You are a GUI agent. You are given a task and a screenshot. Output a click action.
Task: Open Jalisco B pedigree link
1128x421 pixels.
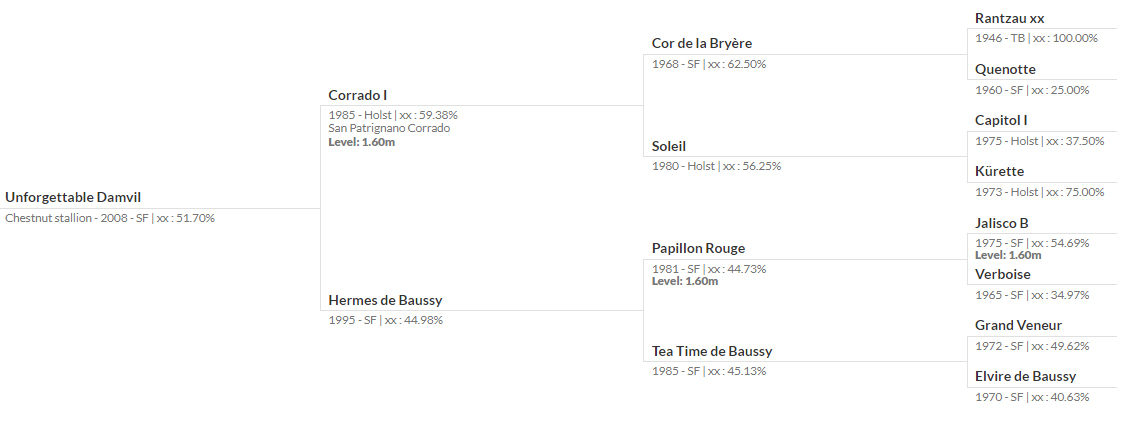[x=1002, y=223]
